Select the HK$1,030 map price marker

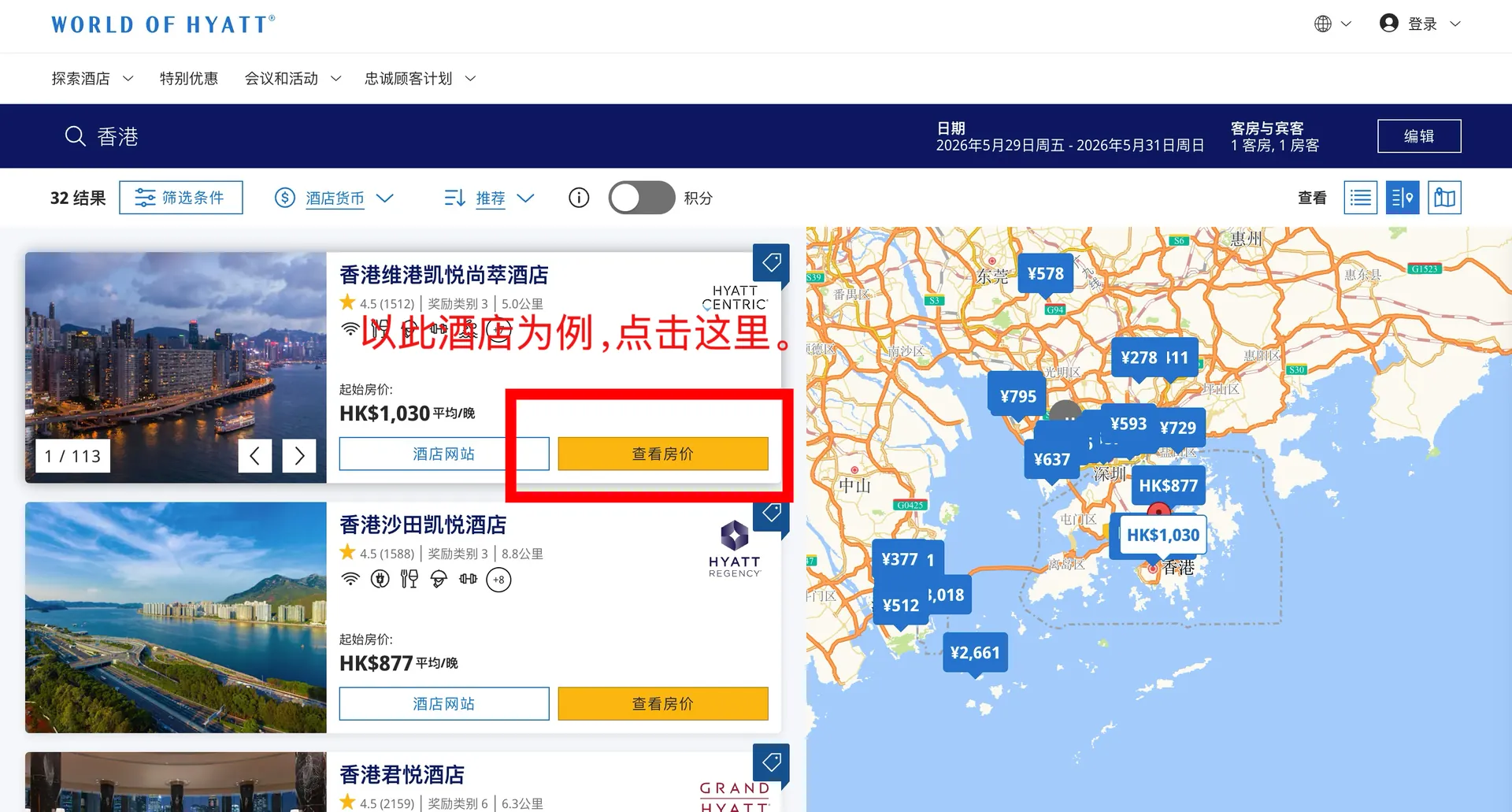click(1163, 536)
